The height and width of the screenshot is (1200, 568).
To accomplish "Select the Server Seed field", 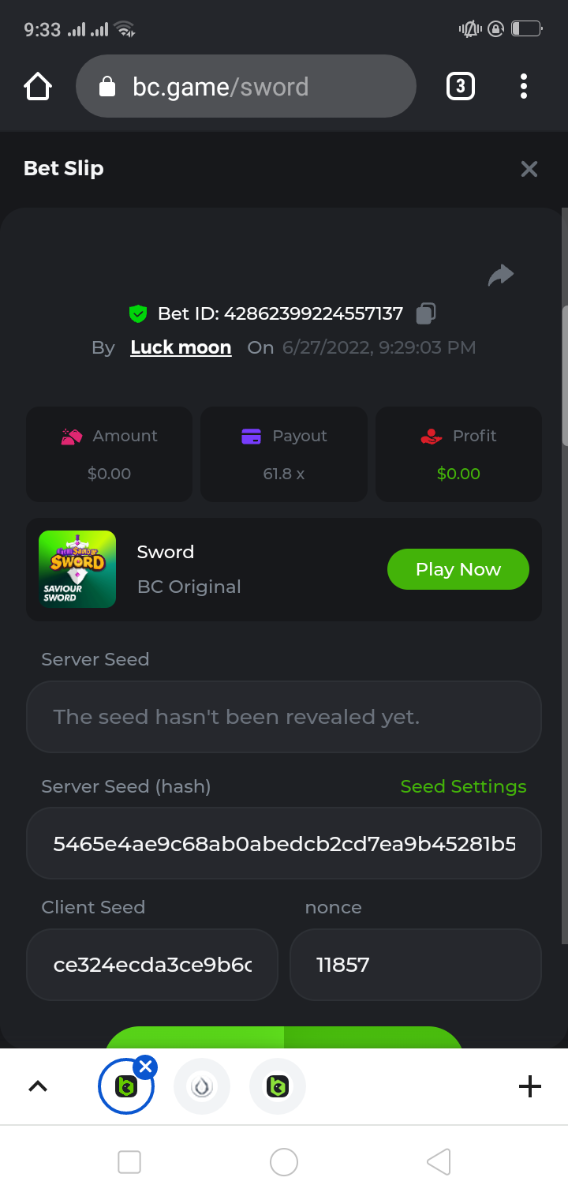I will 284,717.
